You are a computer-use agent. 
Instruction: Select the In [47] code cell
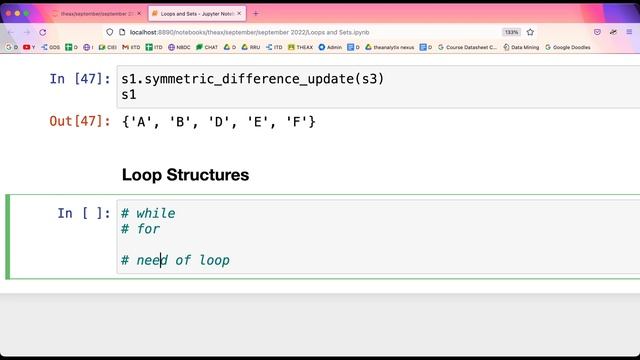[378, 87]
